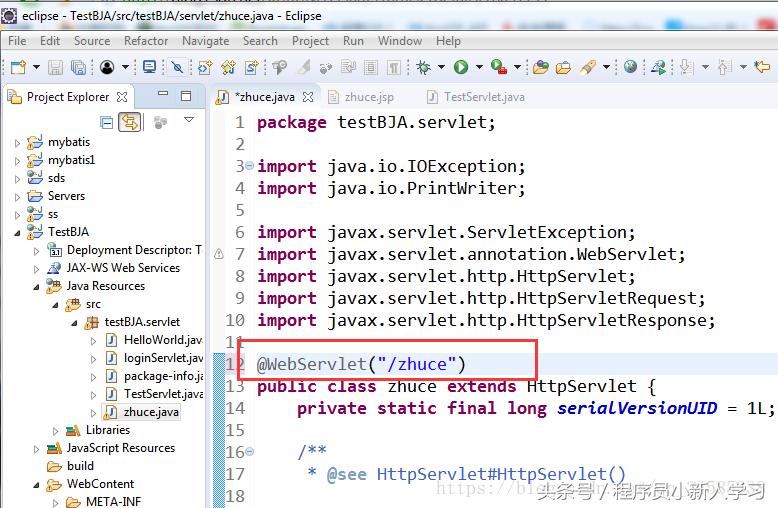Select HelloWorld.java in Project Explorer
The height and width of the screenshot is (508, 778).
[162, 340]
